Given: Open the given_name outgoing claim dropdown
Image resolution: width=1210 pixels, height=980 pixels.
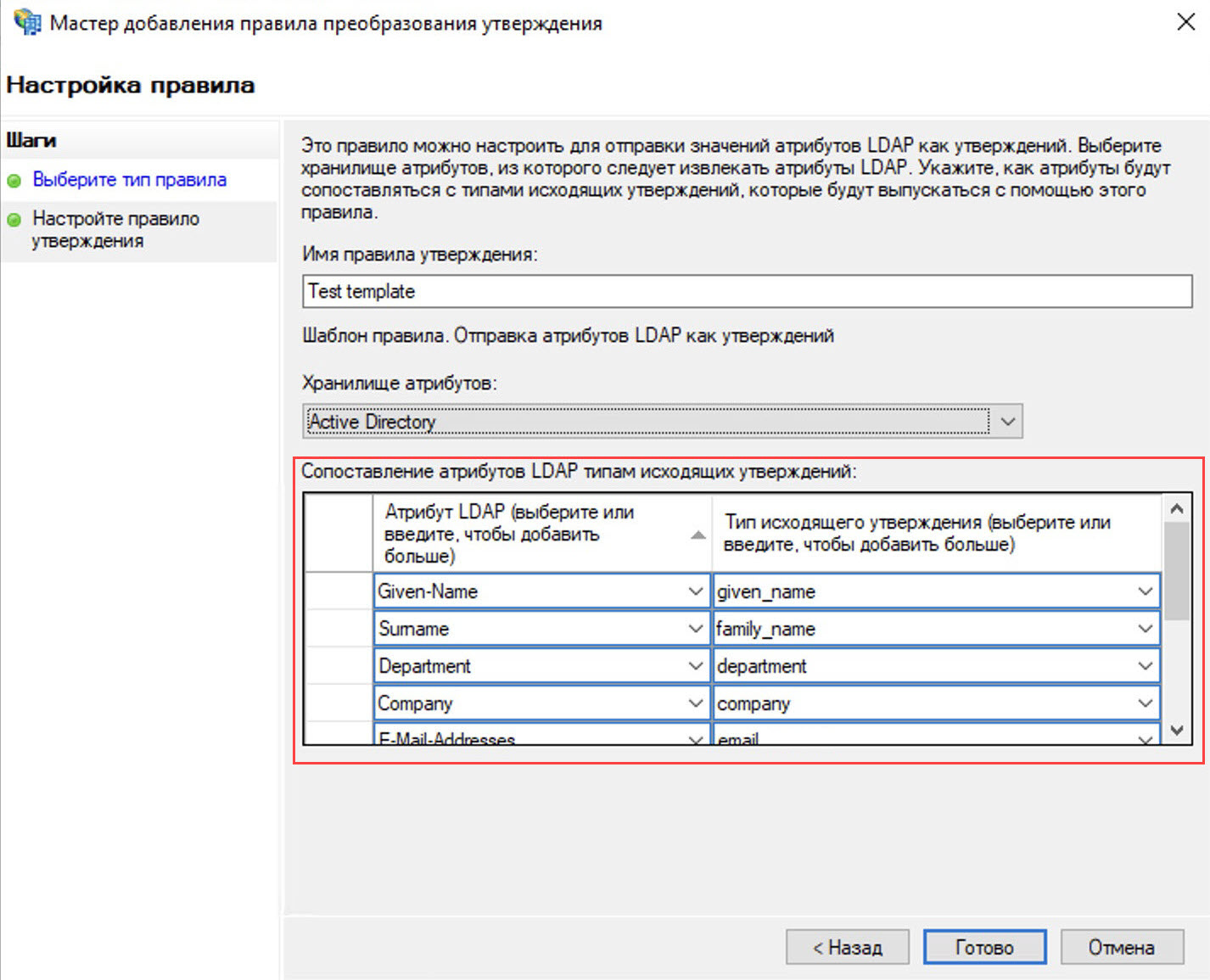Looking at the screenshot, I should click(x=1145, y=591).
